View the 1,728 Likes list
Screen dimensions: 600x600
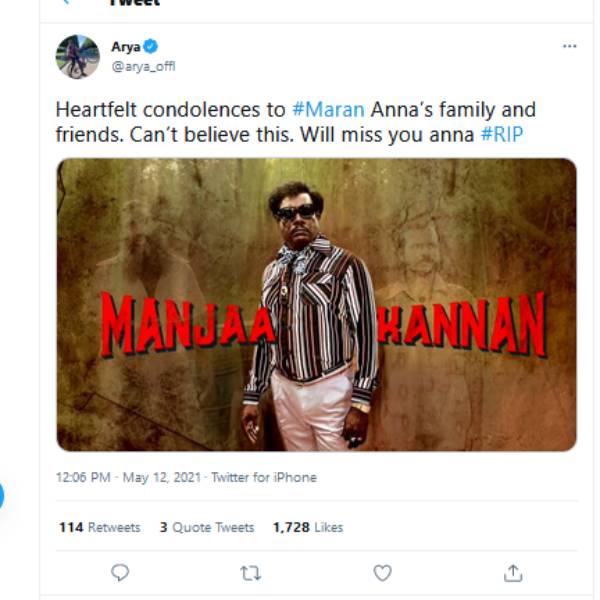pyautogui.click(x=307, y=527)
